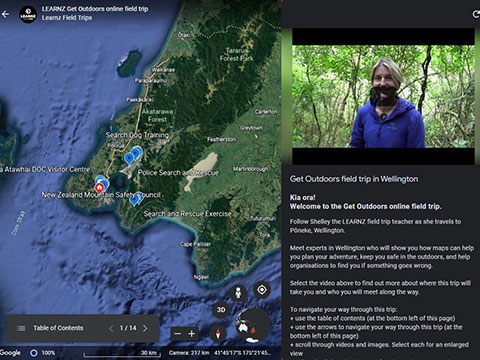Click the Featherston town label

click(221, 139)
